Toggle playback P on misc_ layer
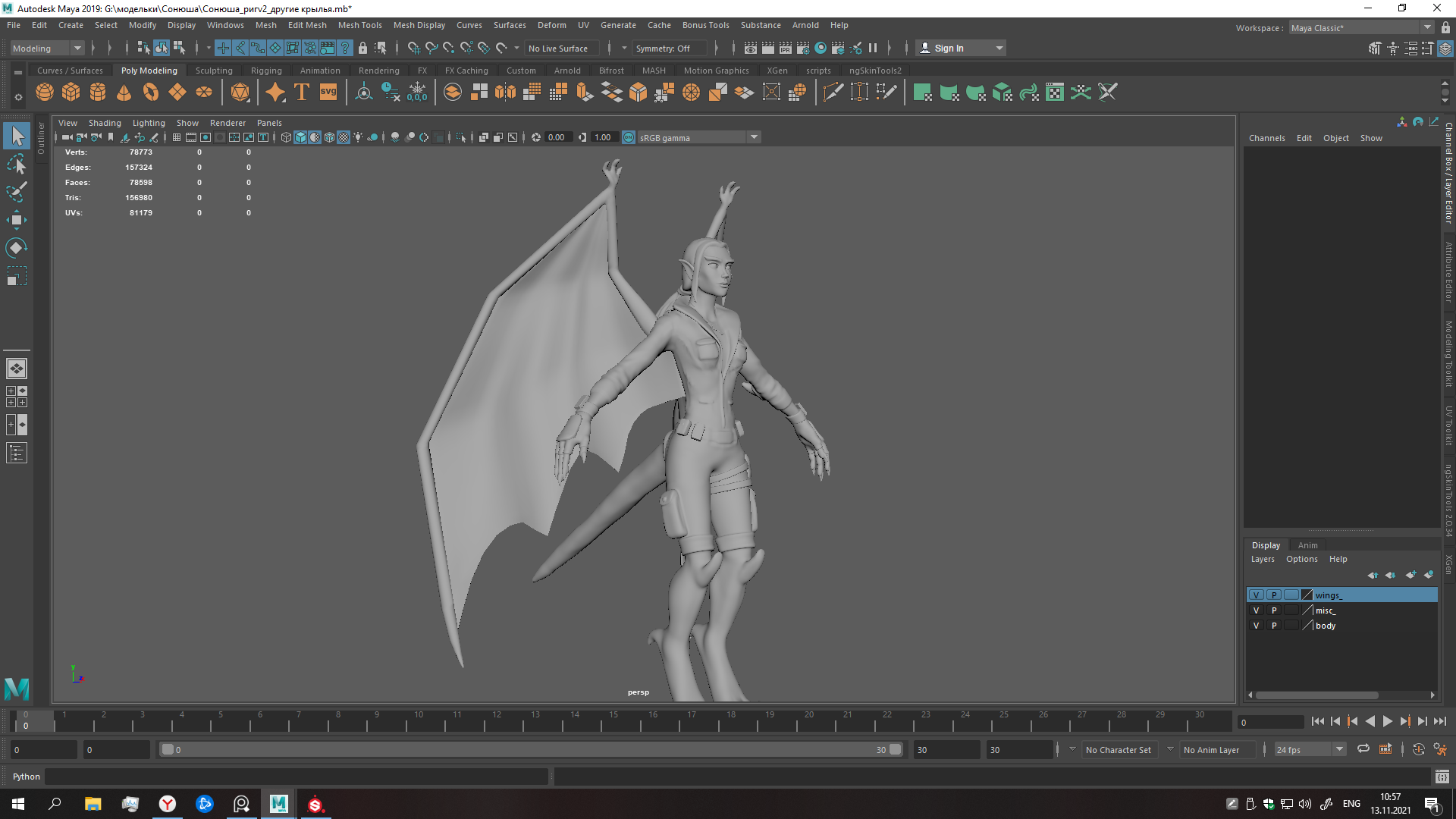Image resolution: width=1456 pixels, height=819 pixels. [x=1274, y=610]
